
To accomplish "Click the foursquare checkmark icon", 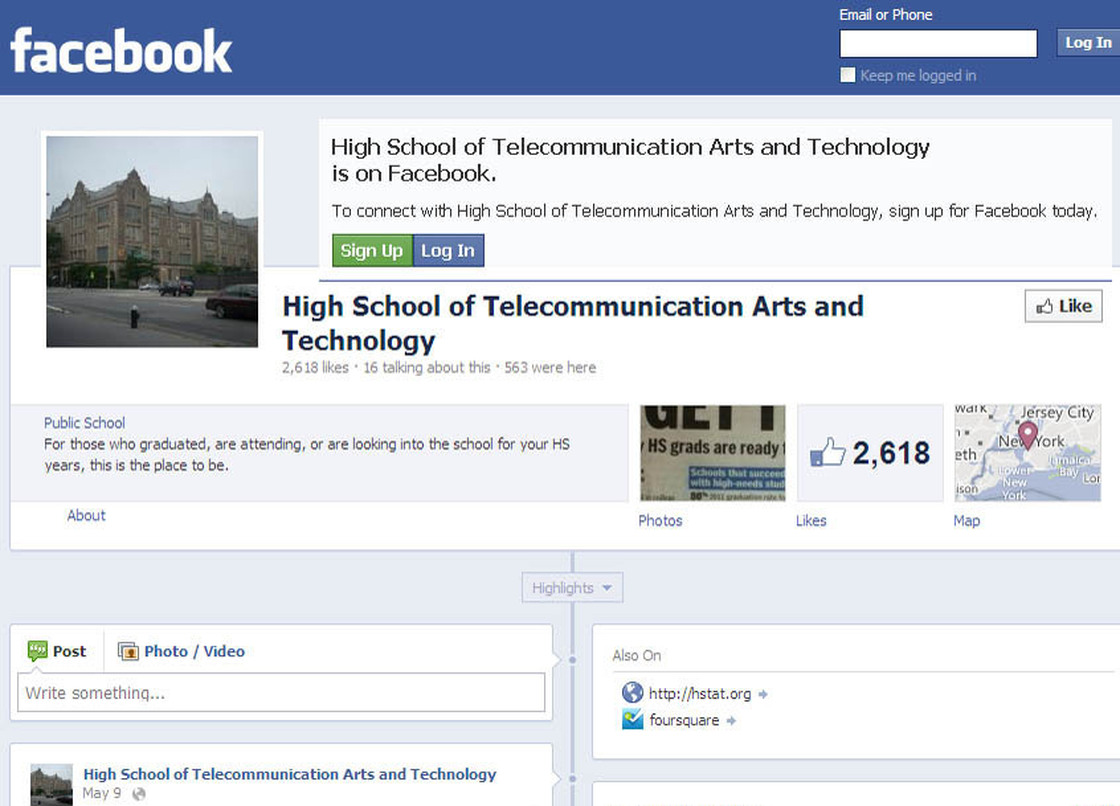I will [x=632, y=719].
